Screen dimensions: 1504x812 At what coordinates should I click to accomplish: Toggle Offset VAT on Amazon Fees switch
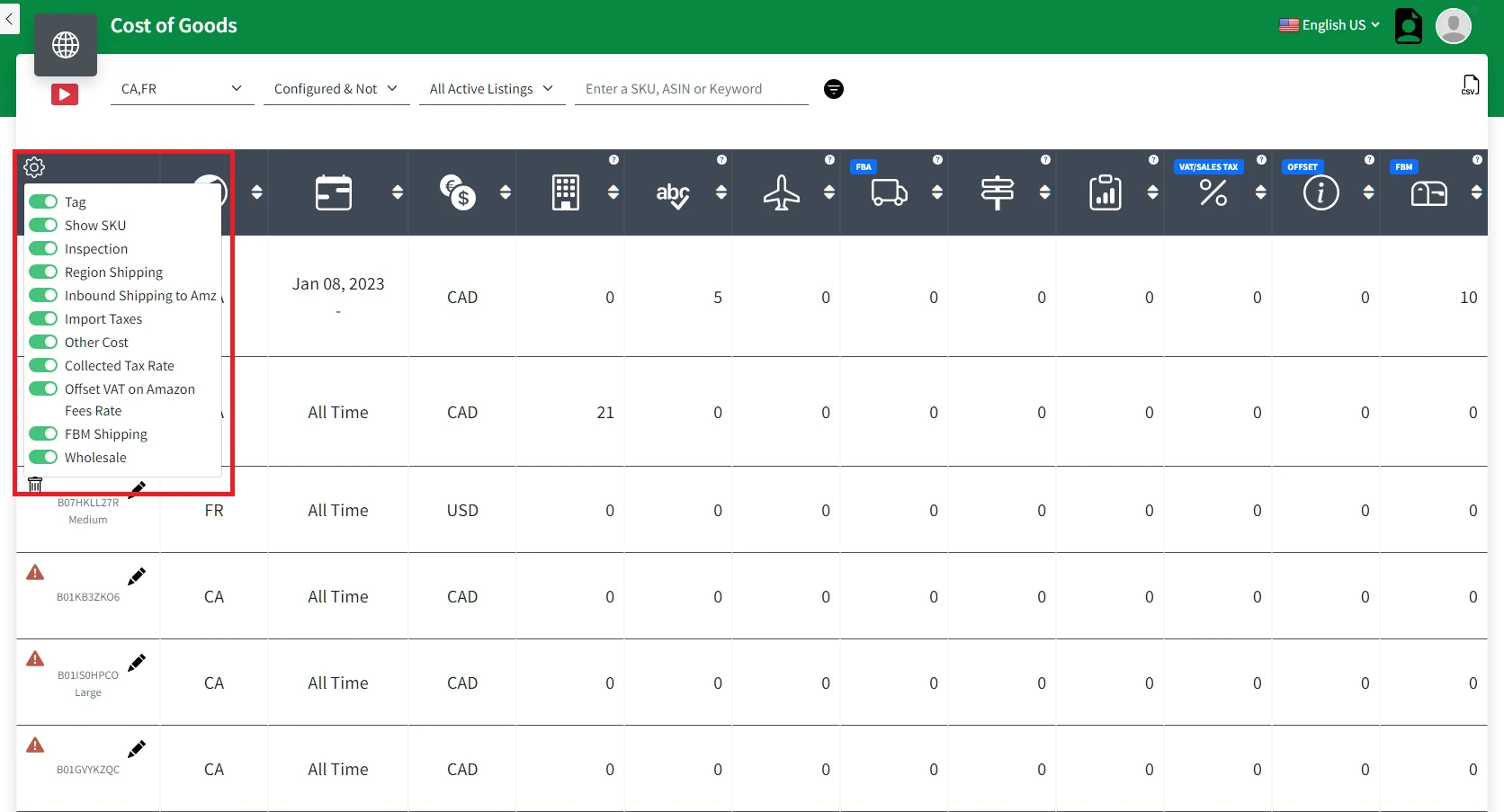pyautogui.click(x=43, y=388)
